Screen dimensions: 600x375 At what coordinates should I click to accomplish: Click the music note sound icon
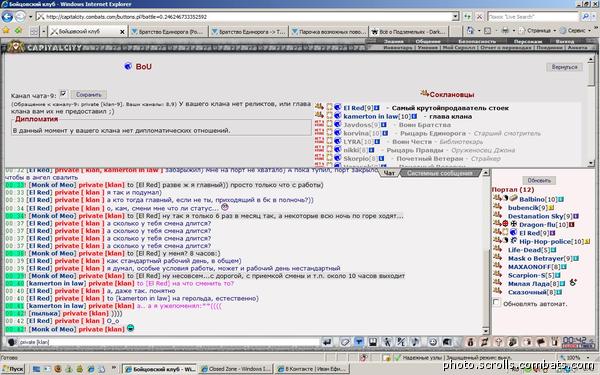415,342
